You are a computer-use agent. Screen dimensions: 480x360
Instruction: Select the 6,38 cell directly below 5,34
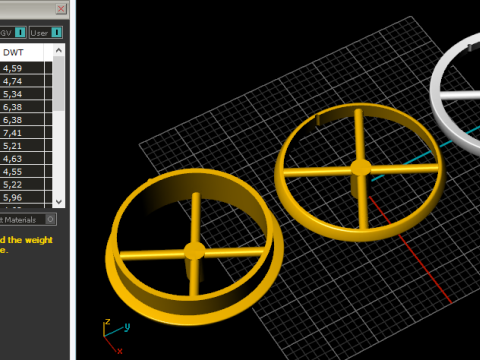(22, 107)
